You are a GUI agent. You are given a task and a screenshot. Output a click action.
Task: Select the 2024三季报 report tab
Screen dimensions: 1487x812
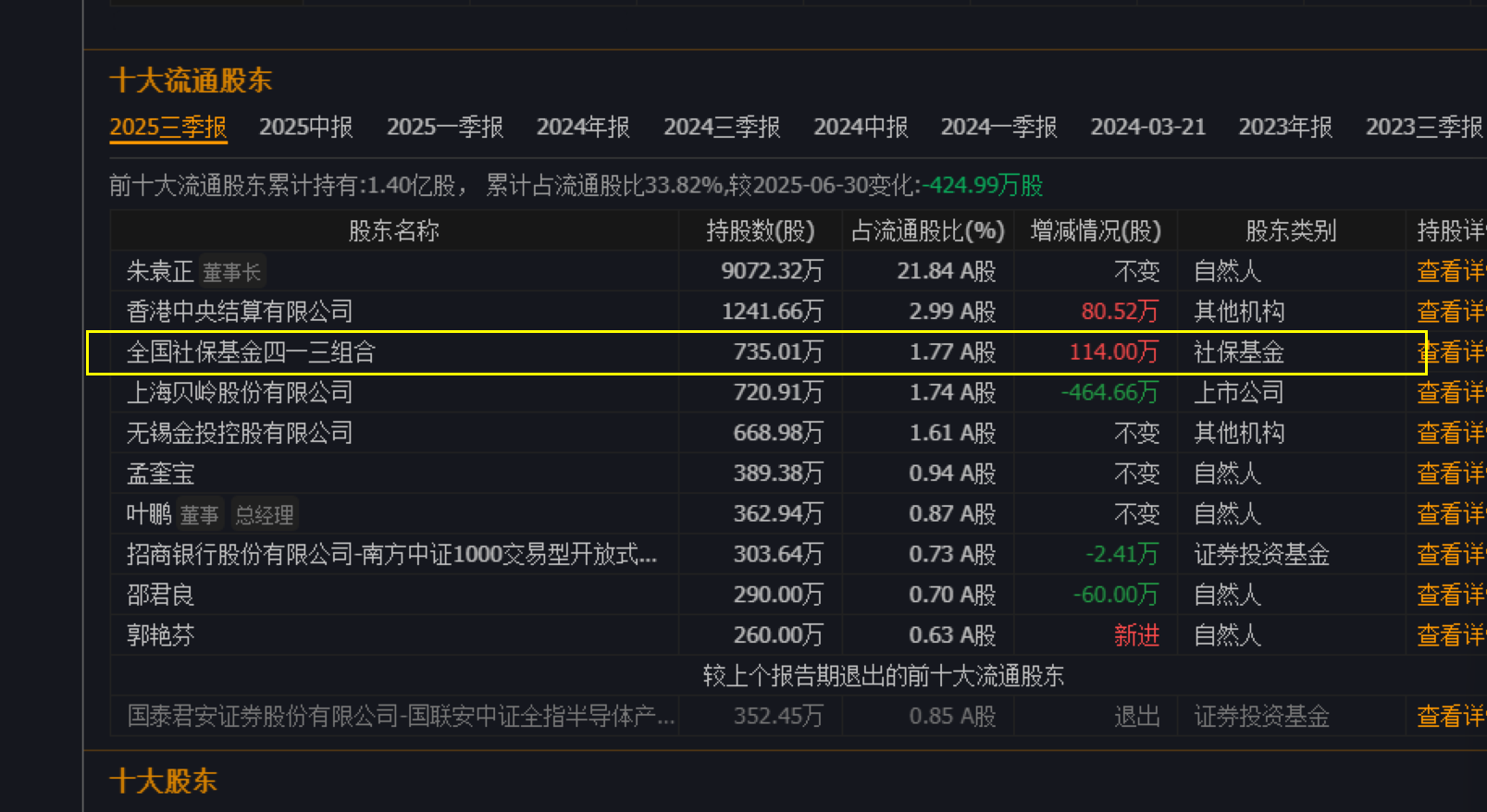coord(722,127)
